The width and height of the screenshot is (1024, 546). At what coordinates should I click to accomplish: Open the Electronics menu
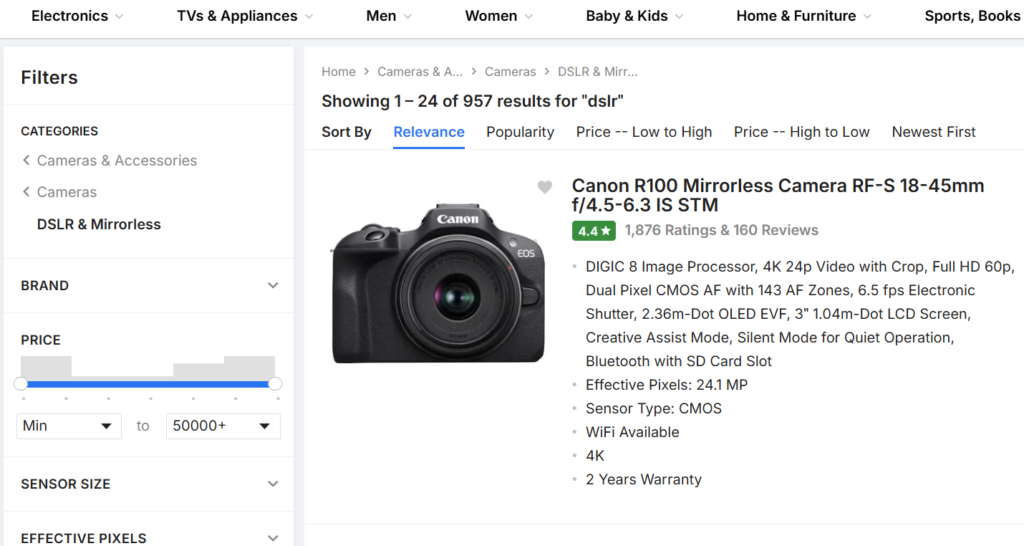78,16
